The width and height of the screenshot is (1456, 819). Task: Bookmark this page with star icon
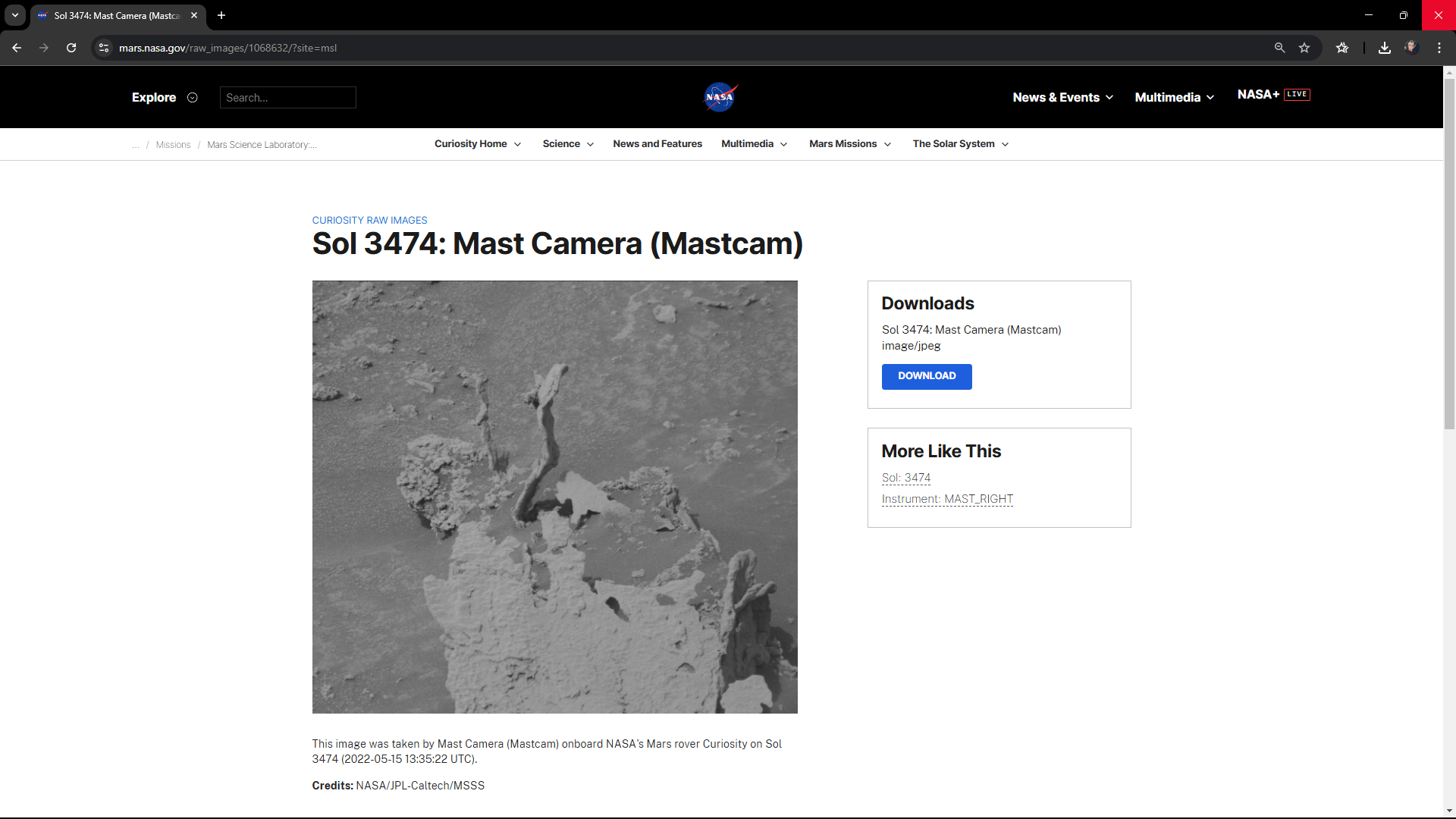pyautogui.click(x=1304, y=48)
